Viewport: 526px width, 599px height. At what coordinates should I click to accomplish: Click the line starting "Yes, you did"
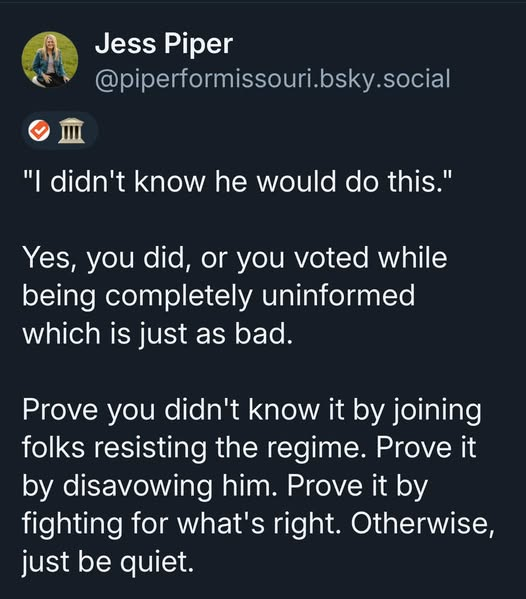point(235,258)
